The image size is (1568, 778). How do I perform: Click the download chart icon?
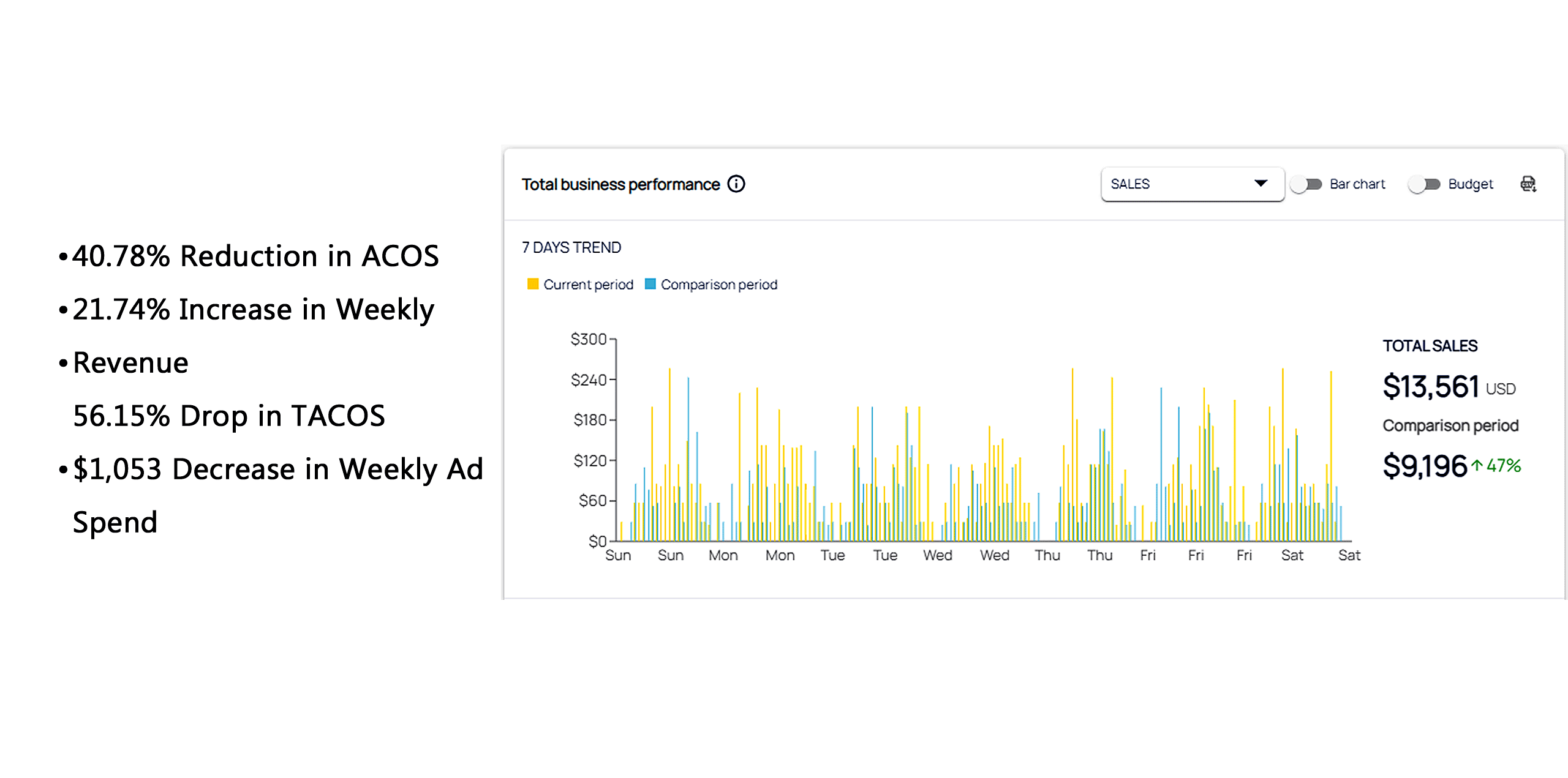point(1528,184)
